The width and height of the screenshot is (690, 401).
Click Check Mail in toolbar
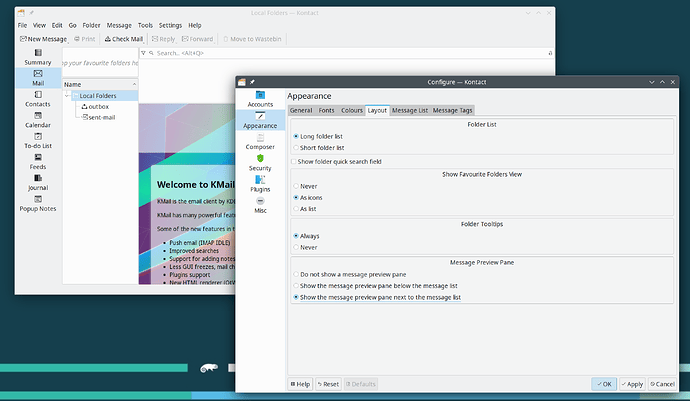(124, 39)
